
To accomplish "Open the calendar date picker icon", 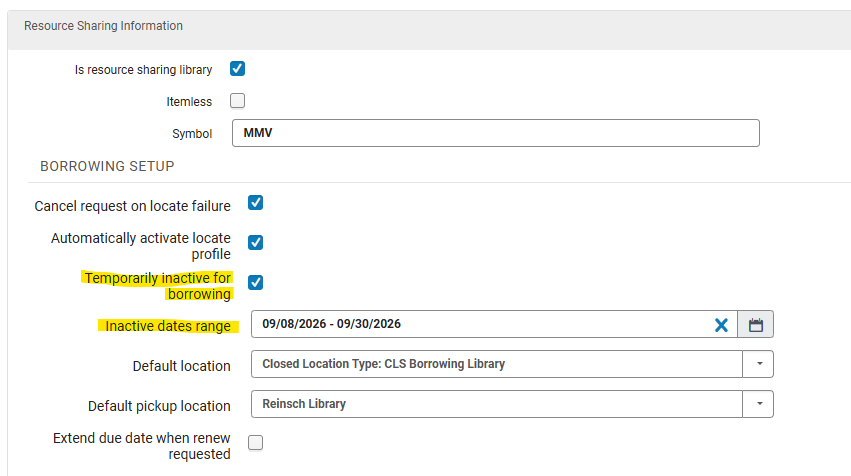I will click(x=755, y=325).
